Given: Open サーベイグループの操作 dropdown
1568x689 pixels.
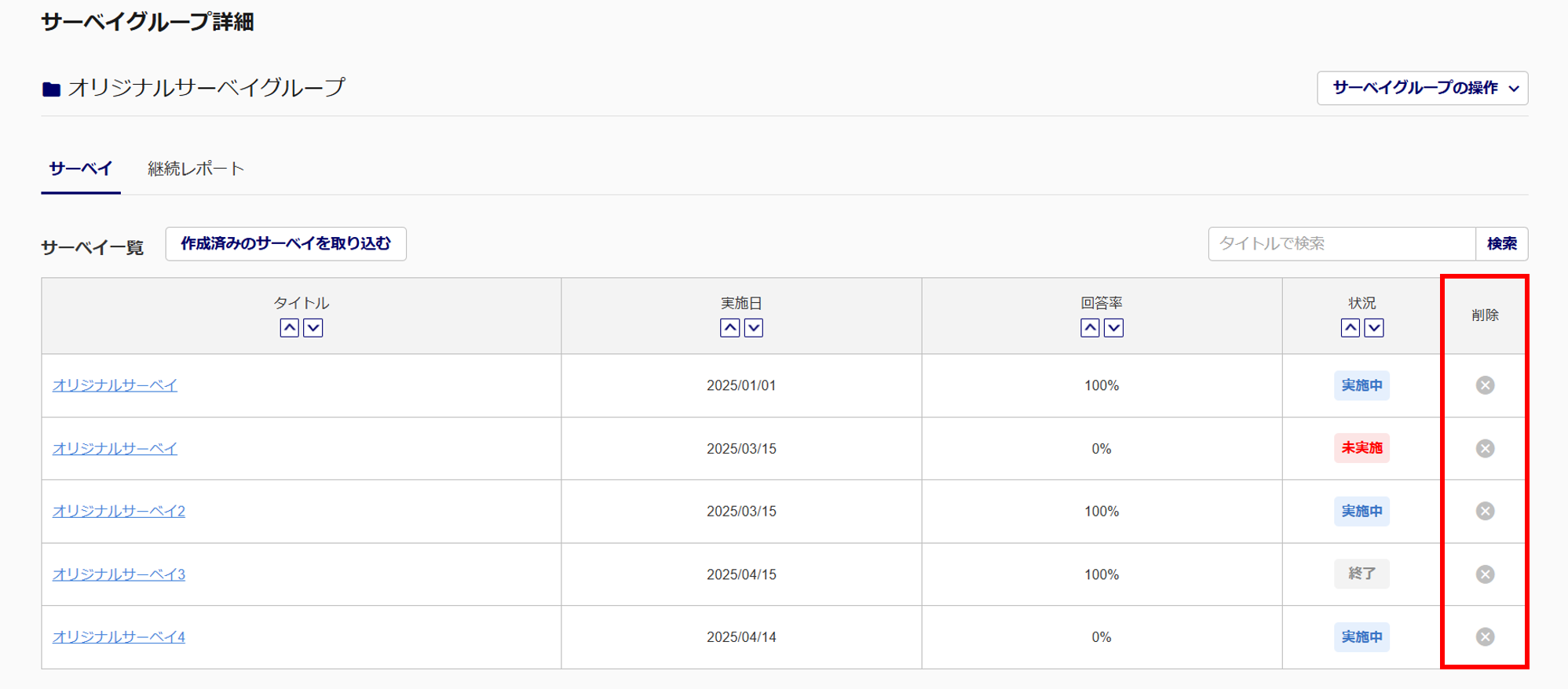Looking at the screenshot, I should [x=1422, y=88].
